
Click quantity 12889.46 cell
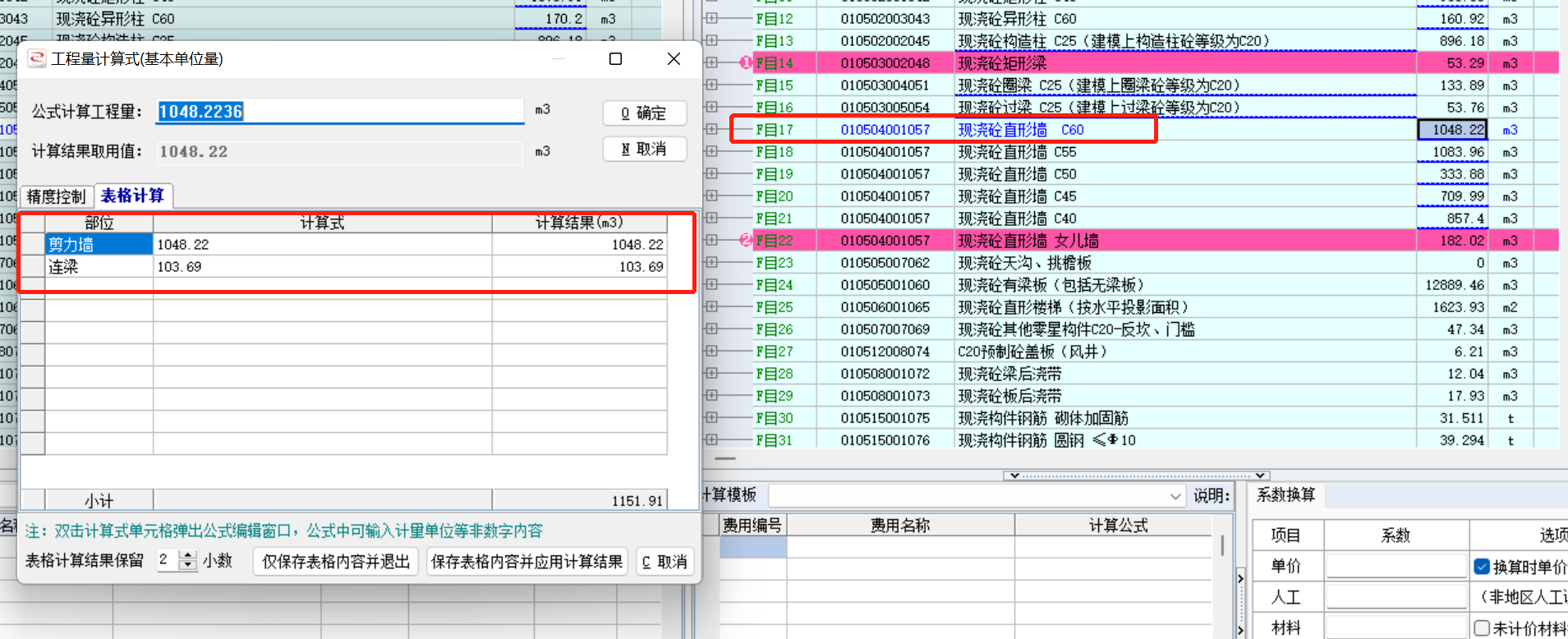pyautogui.click(x=1454, y=284)
